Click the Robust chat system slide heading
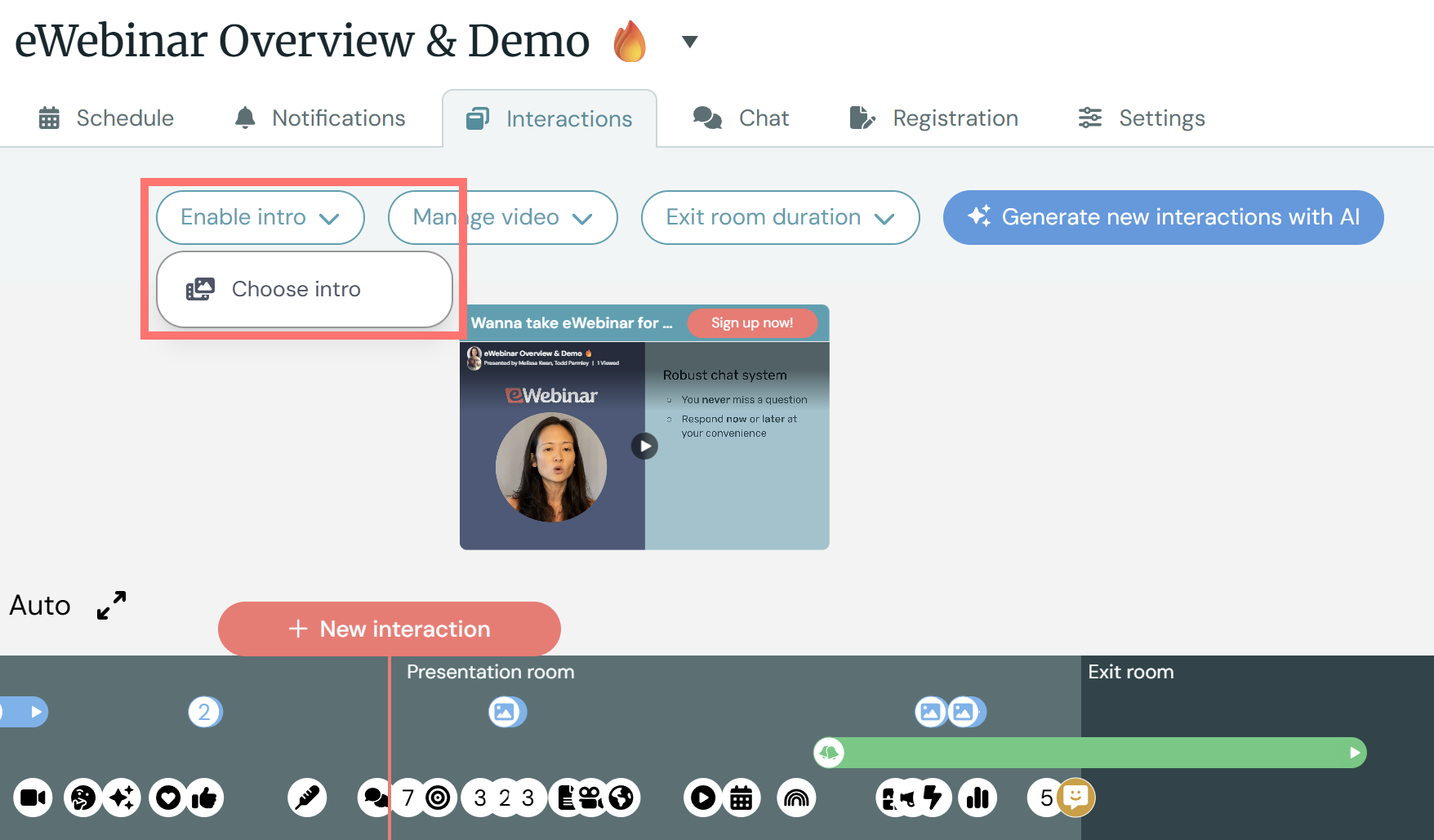The width and height of the screenshot is (1434, 840). coord(725,376)
